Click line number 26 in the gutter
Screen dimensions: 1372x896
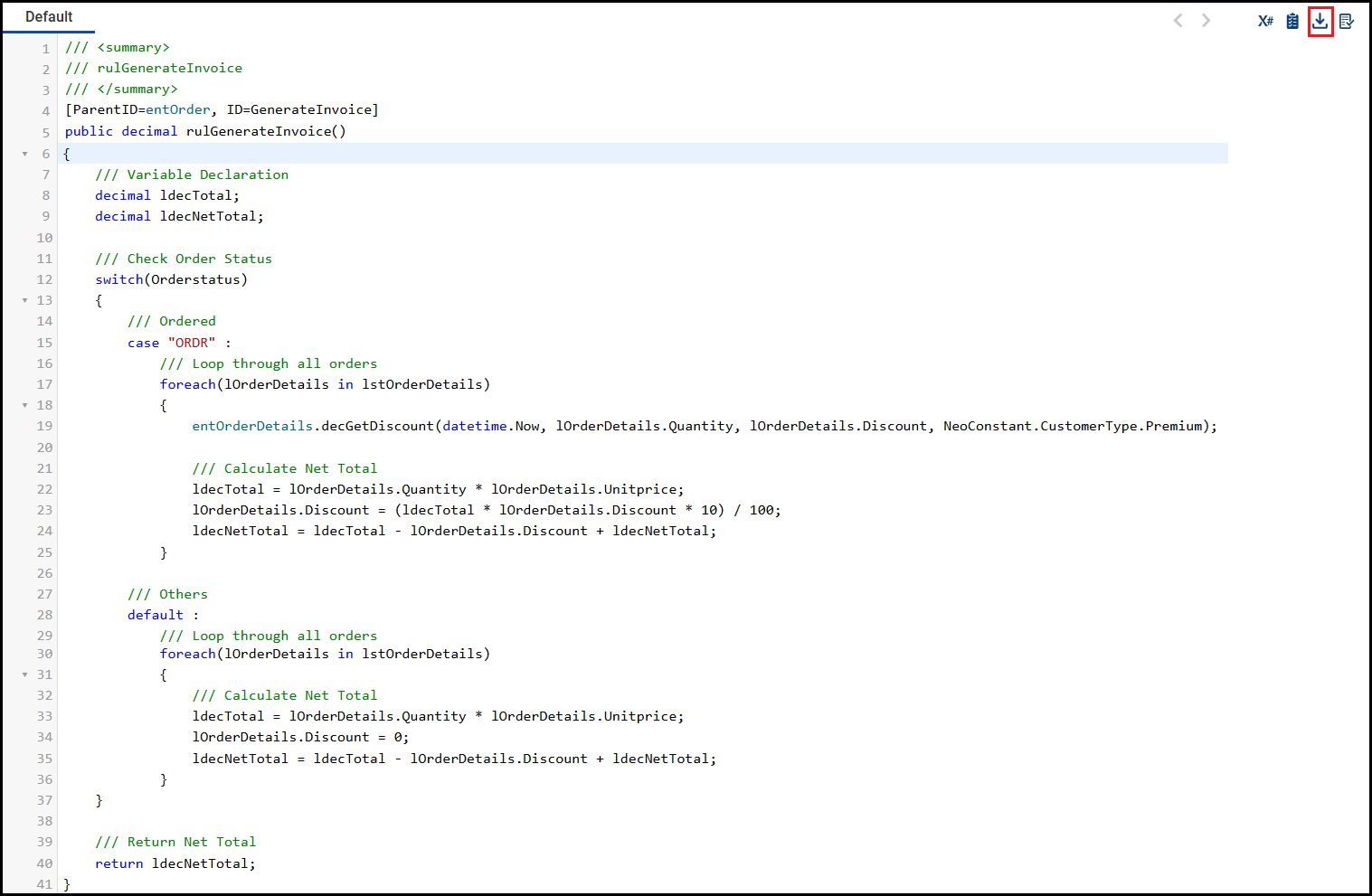[44, 573]
